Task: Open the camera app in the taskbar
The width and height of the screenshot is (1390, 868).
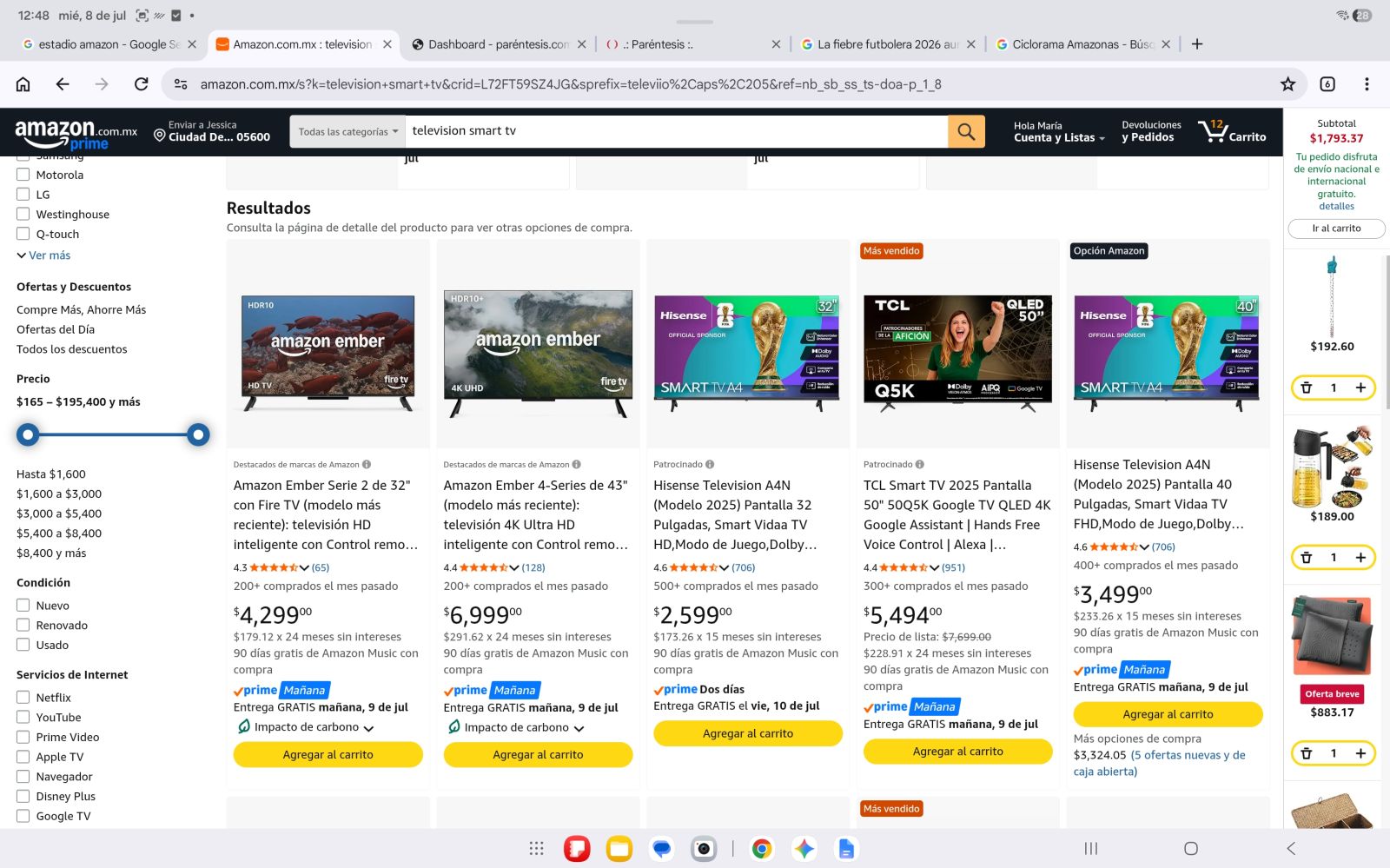Action: (x=704, y=849)
